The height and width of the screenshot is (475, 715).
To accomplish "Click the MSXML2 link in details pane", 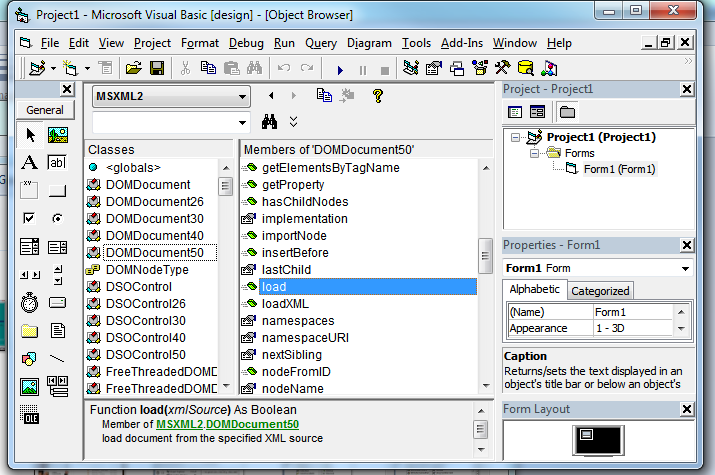I will tap(180, 424).
